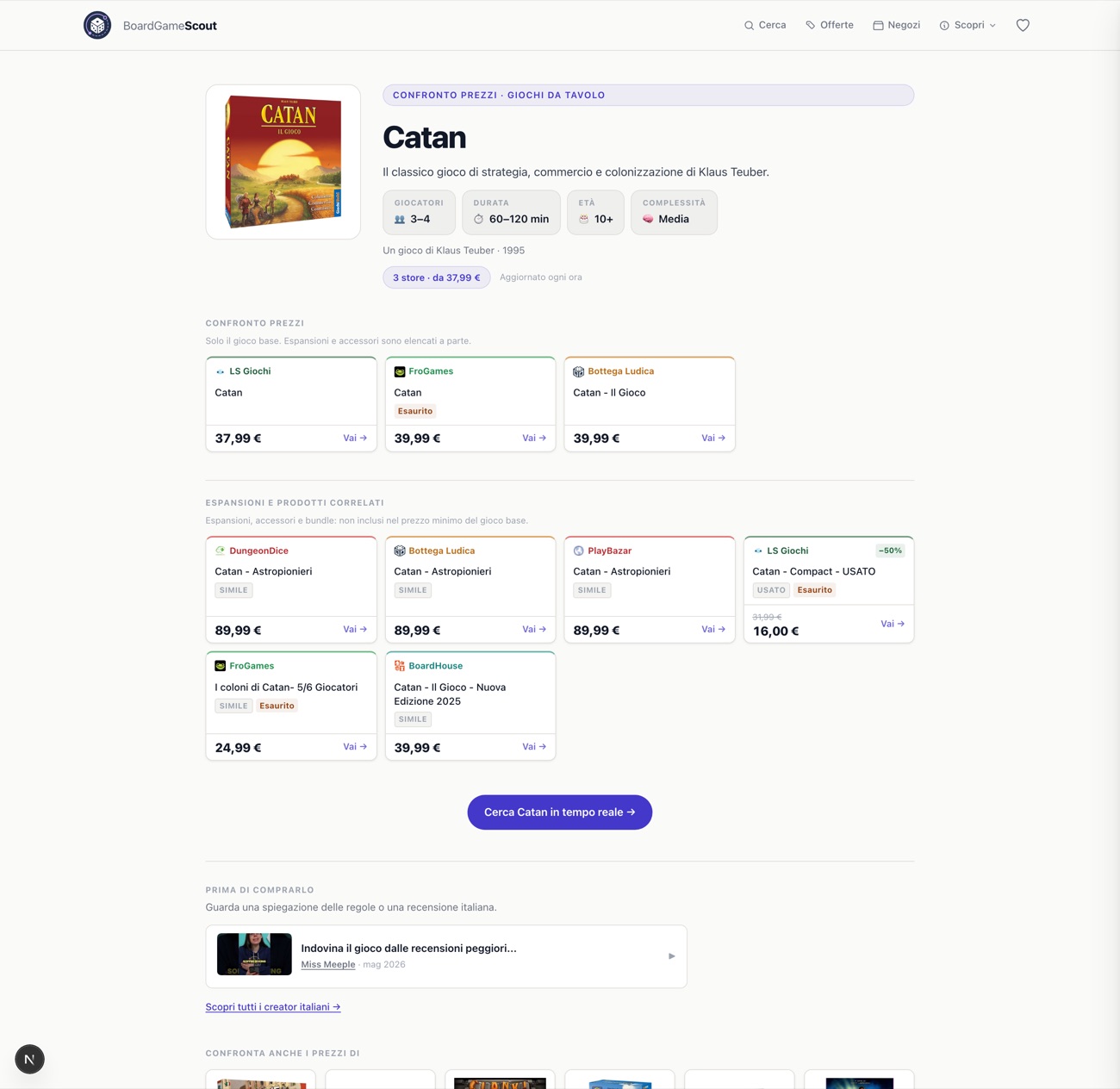Click the BoardHouse store icon
Viewport: 1120px width, 1089px height.
coord(400,666)
